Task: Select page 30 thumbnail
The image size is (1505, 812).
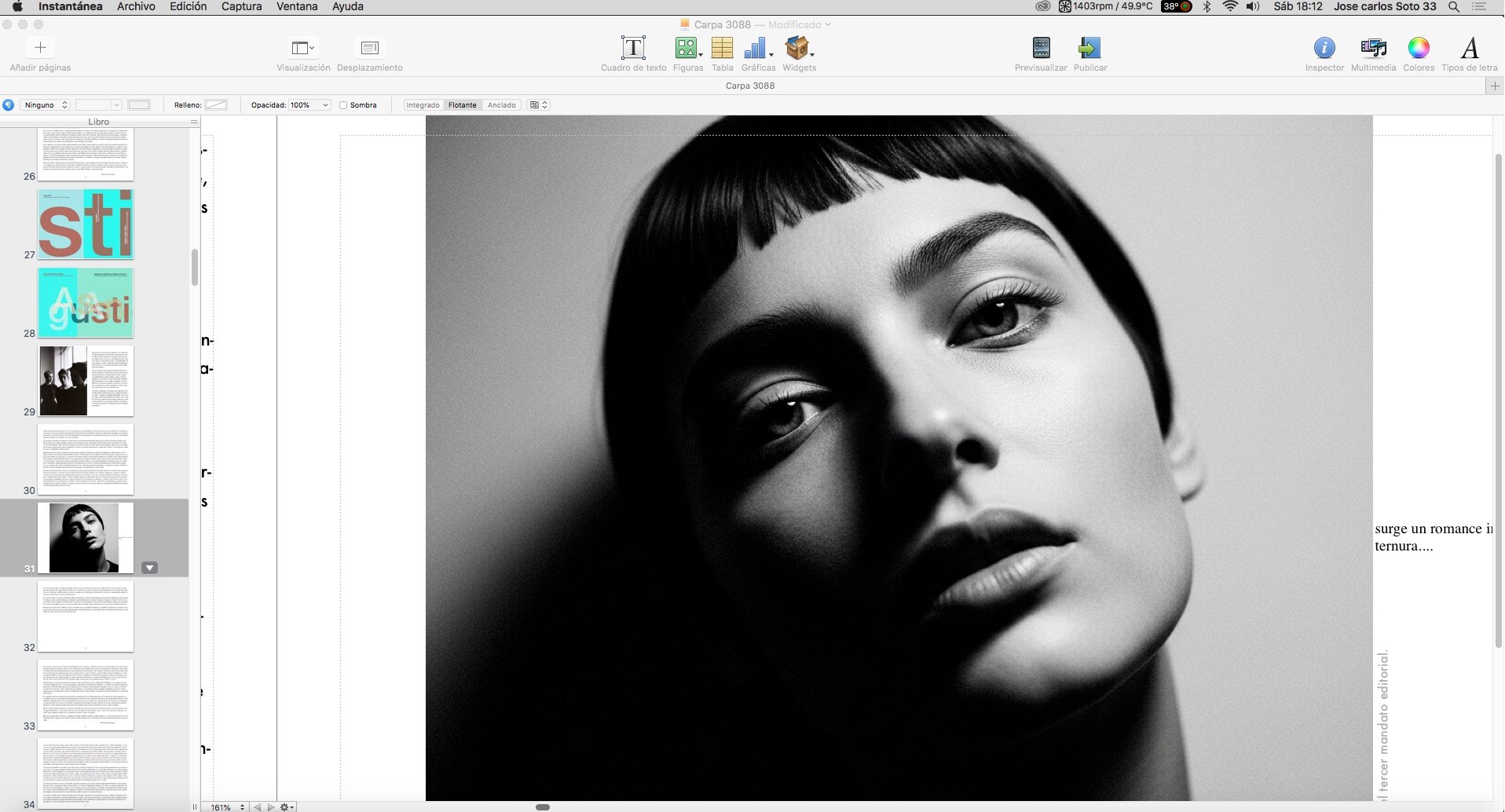Action: [x=86, y=459]
